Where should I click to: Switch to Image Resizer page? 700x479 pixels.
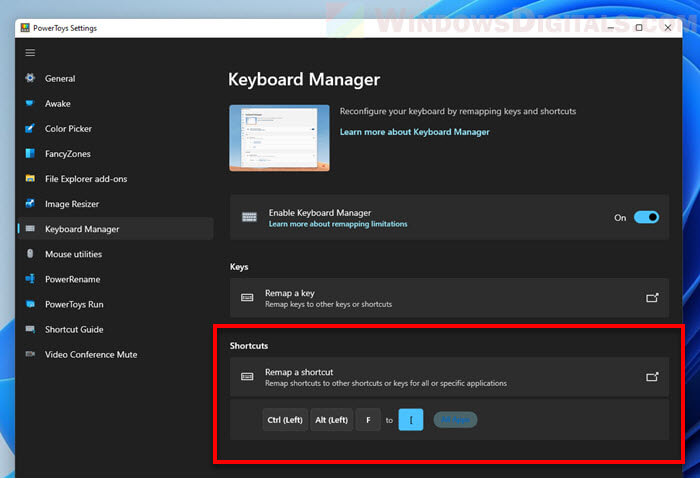[116, 204]
